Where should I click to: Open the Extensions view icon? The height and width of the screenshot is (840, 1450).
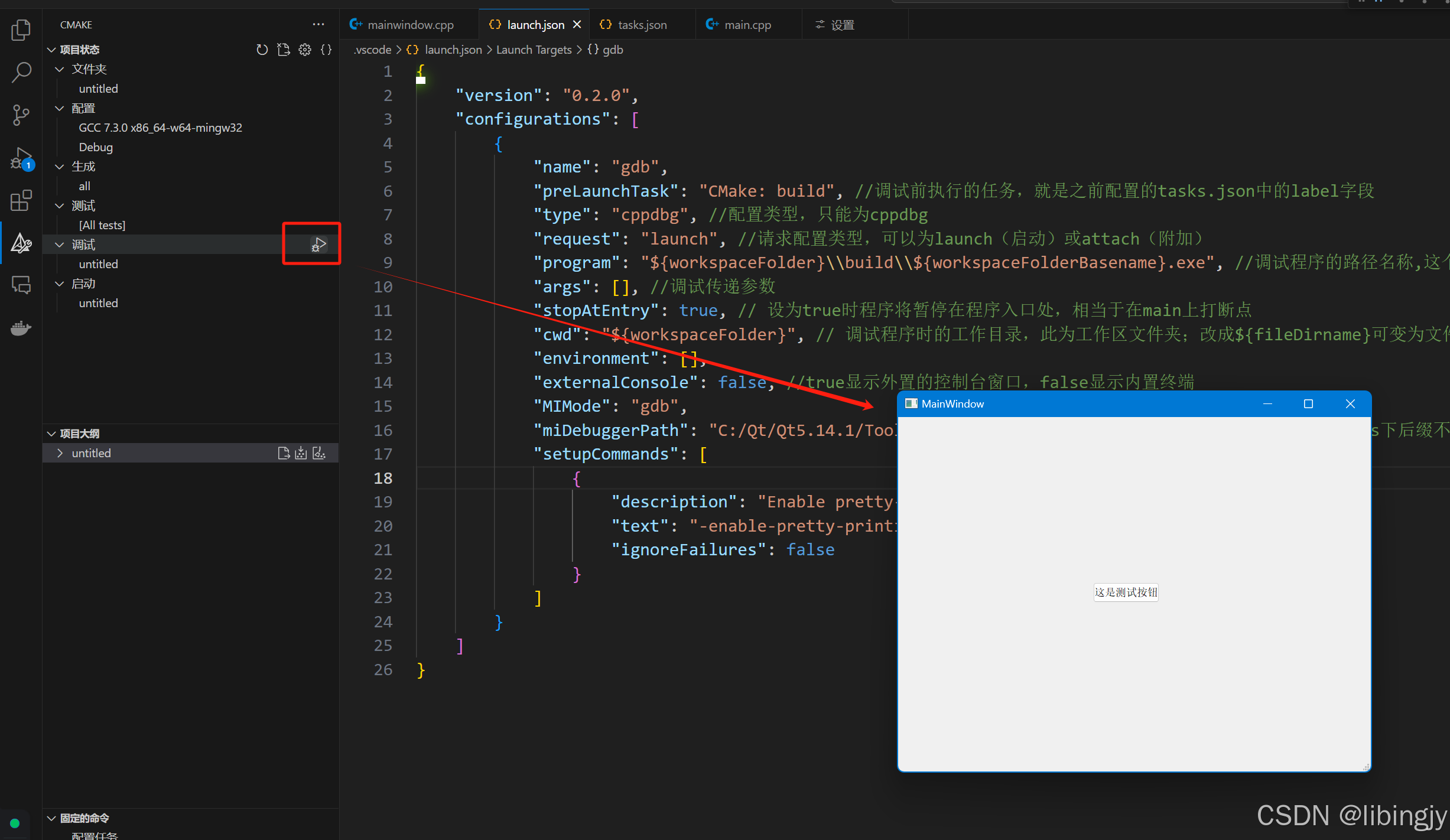(x=21, y=201)
